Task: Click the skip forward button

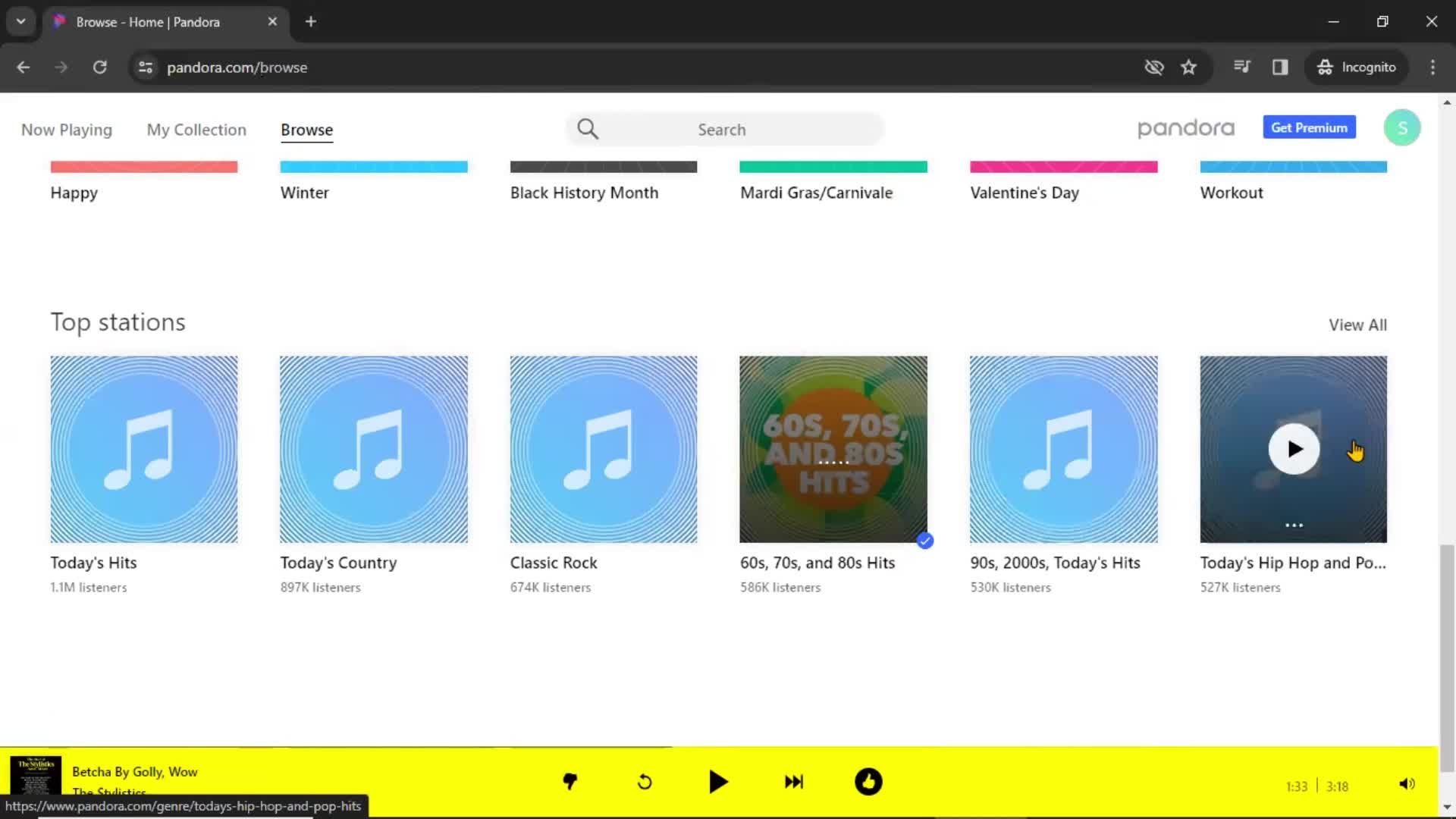Action: point(793,782)
